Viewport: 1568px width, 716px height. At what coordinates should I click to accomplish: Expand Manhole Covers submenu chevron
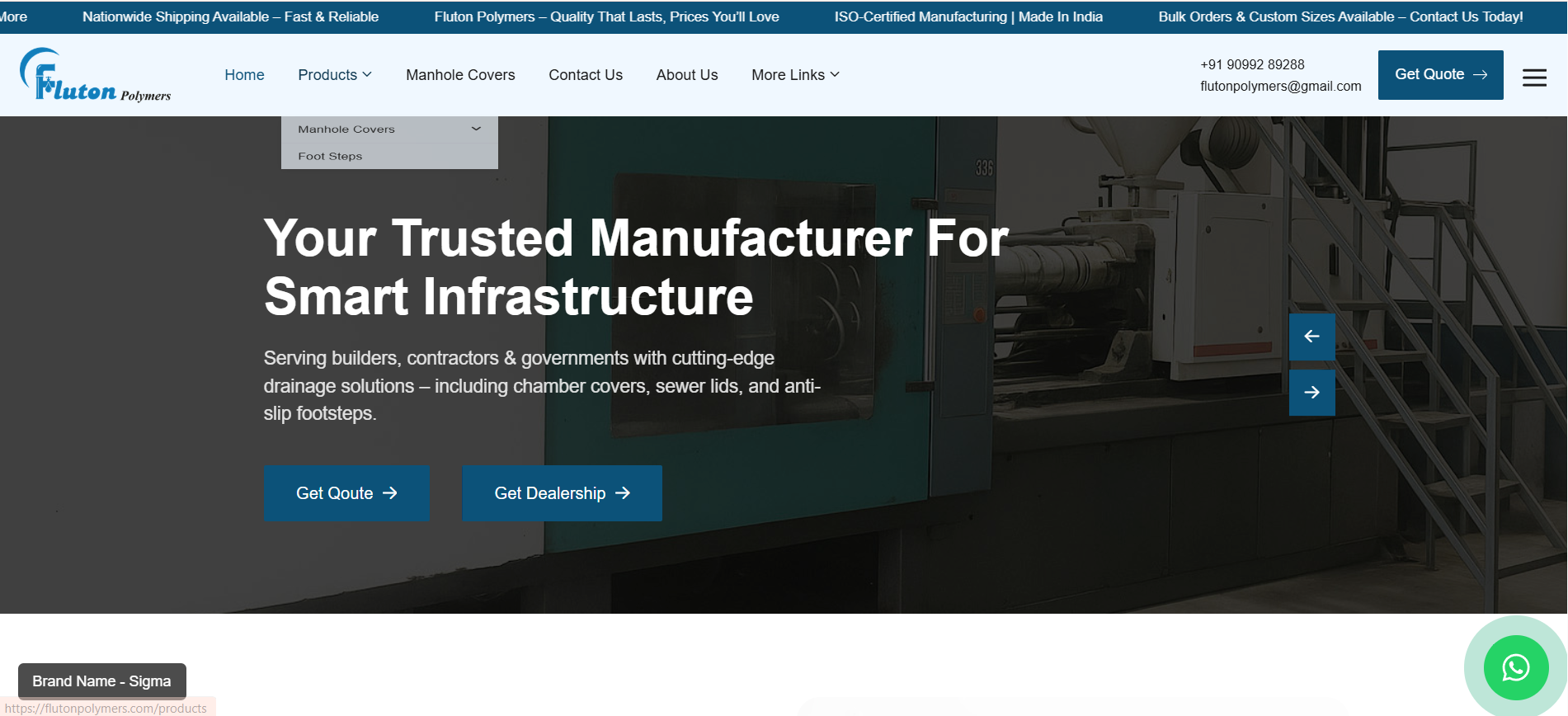(x=476, y=129)
